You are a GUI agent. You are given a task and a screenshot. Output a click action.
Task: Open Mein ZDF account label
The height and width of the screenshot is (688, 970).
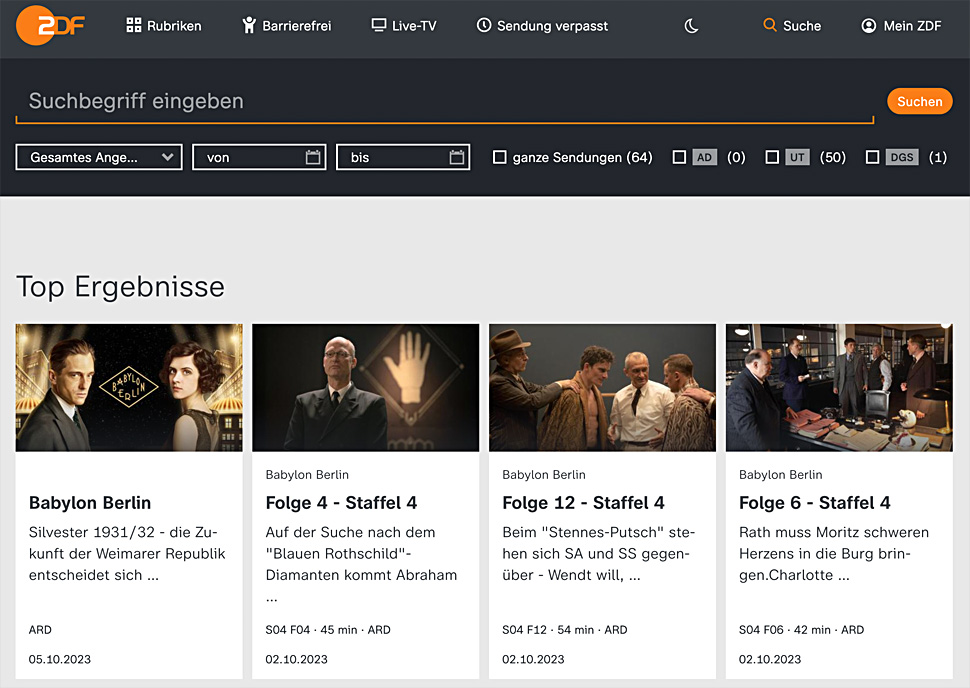[912, 25]
